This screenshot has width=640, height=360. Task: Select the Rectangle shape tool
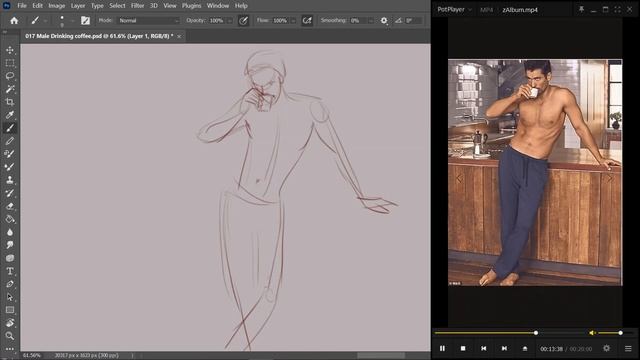pos(10,310)
